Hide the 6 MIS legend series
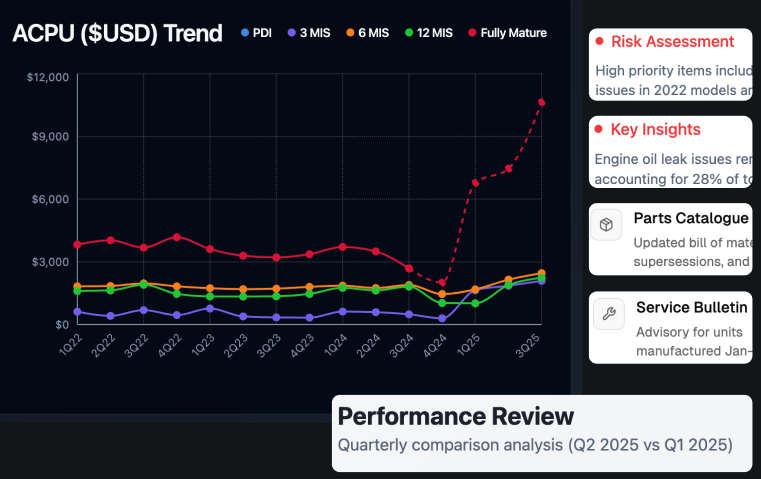 pos(366,33)
